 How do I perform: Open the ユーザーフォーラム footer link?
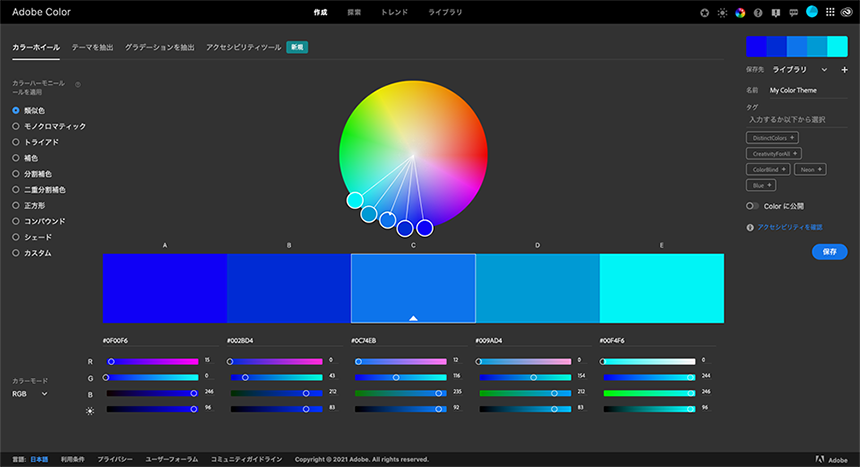coord(171,459)
